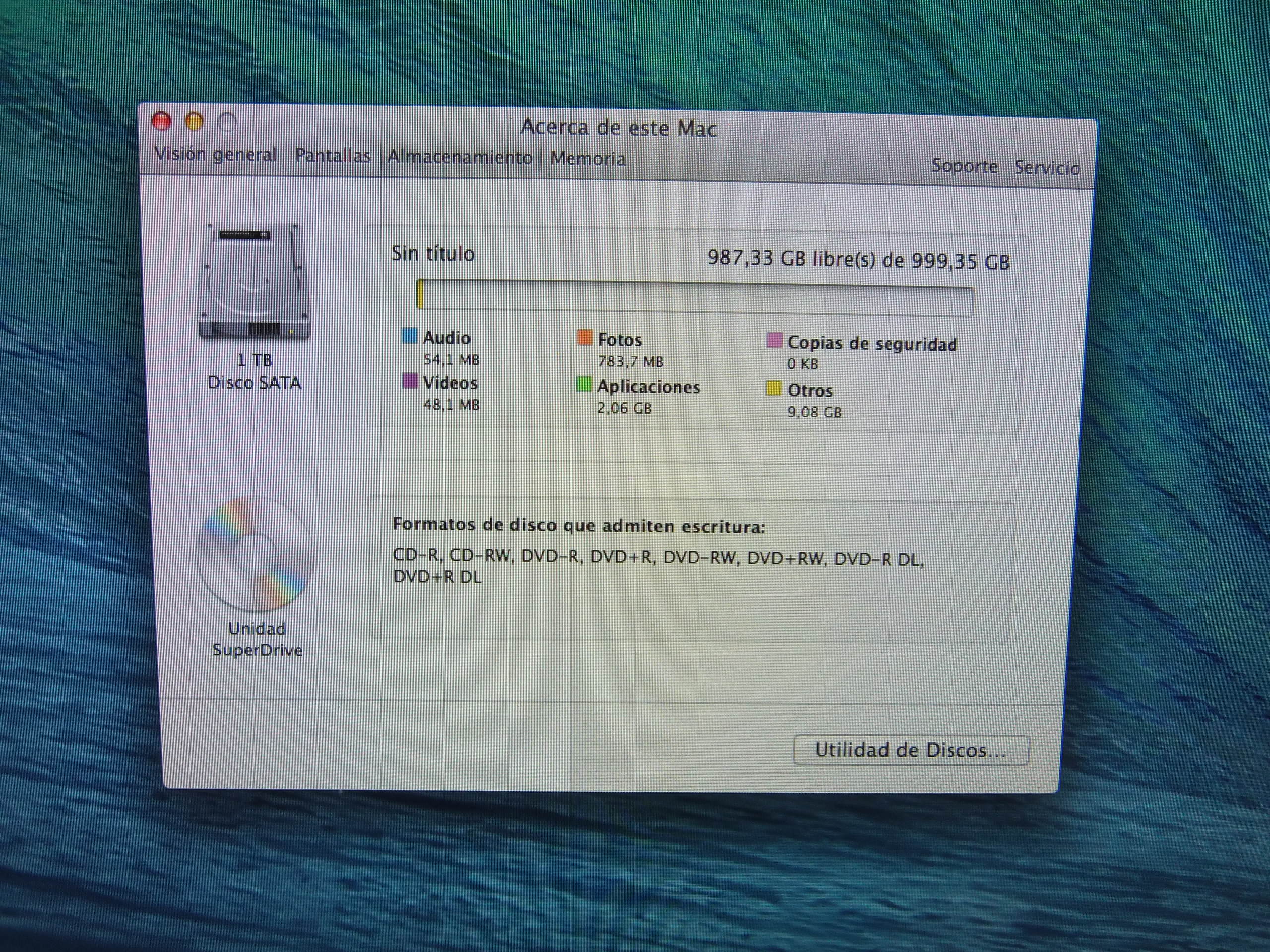Click the Audio 54,1 MB value
The width and height of the screenshot is (1270, 952).
(x=451, y=360)
